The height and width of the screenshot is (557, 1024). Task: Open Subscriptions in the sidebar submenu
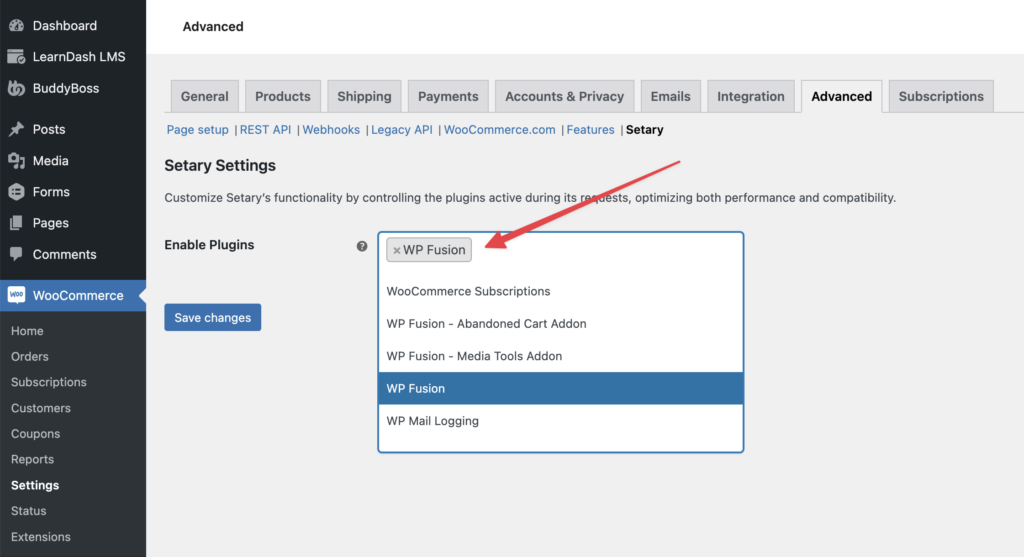click(48, 382)
